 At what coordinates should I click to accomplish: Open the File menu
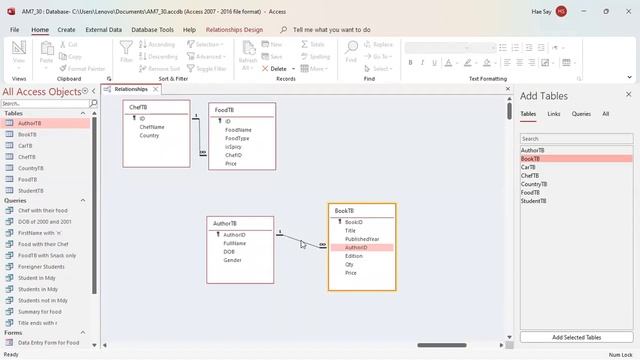click(15, 29)
